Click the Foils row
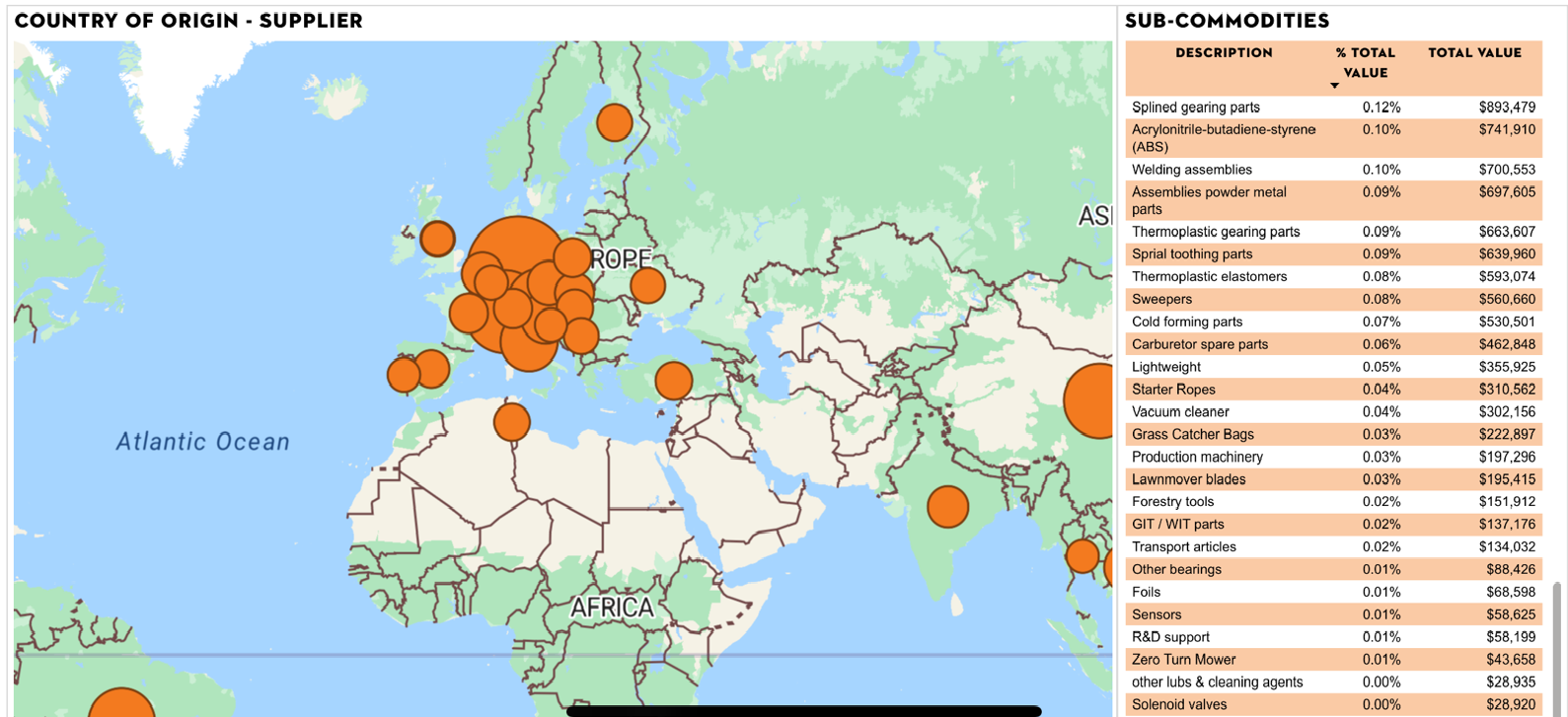The width and height of the screenshot is (1568, 717). pyautogui.click(x=1333, y=592)
